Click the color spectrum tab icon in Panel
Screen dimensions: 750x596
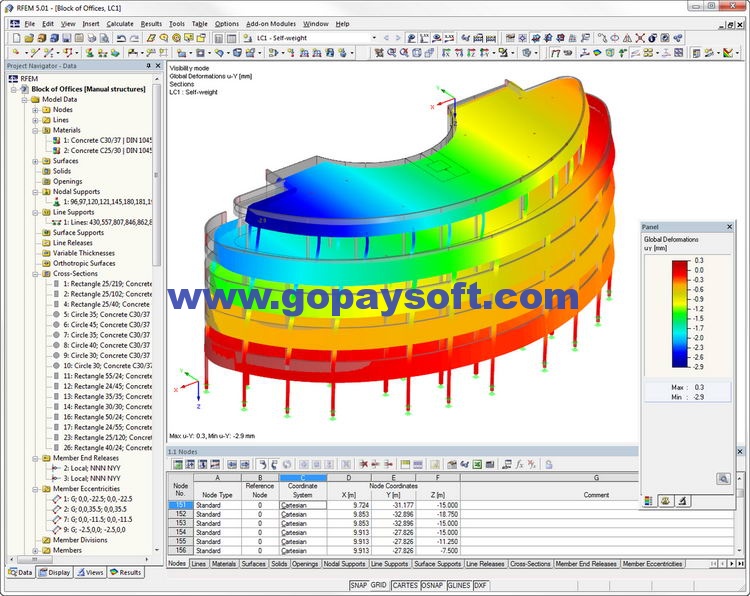click(649, 501)
